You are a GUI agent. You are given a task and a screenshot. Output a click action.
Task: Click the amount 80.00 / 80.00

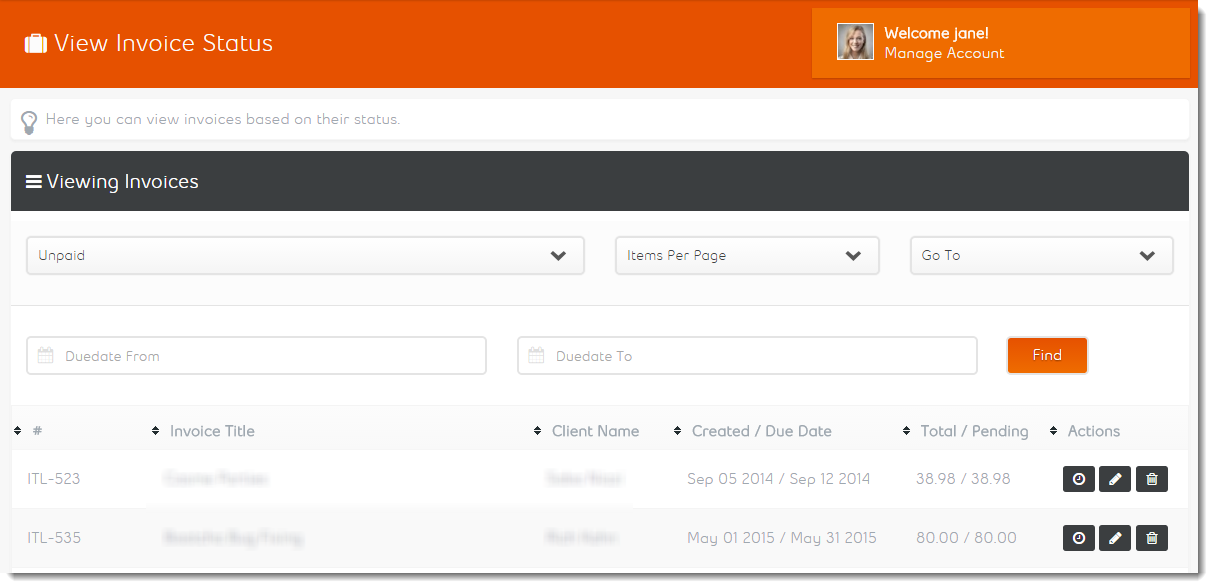coord(966,538)
